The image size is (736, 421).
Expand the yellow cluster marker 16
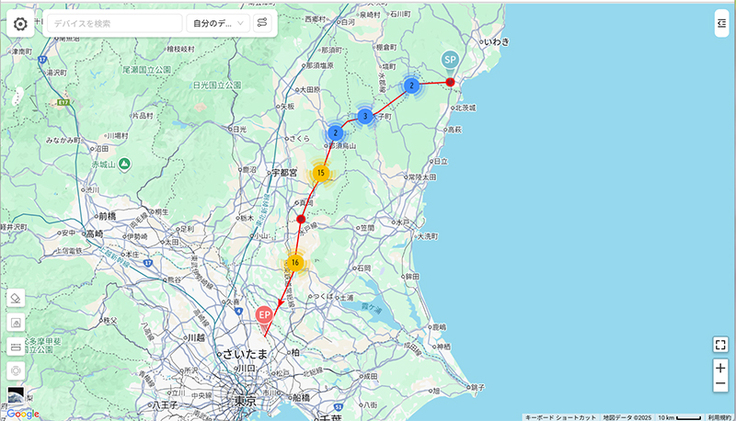tap(295, 263)
